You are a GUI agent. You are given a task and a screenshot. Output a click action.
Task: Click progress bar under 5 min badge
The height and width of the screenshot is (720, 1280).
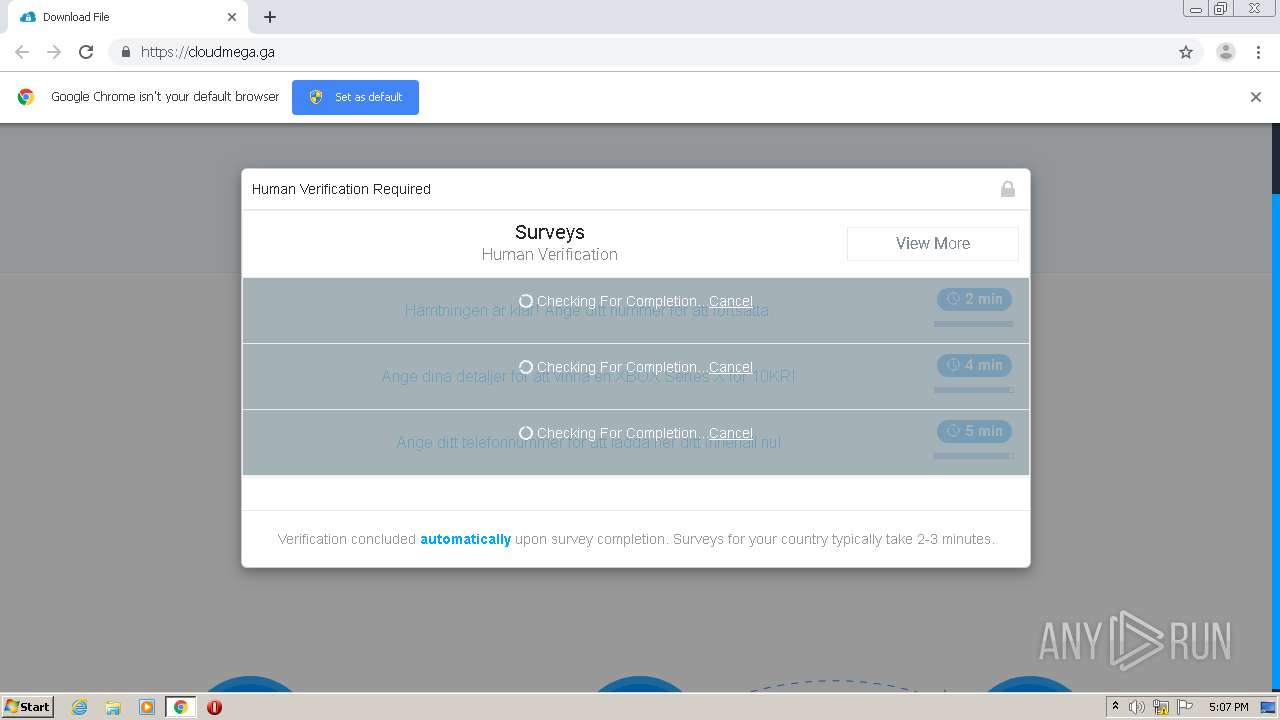click(973, 456)
